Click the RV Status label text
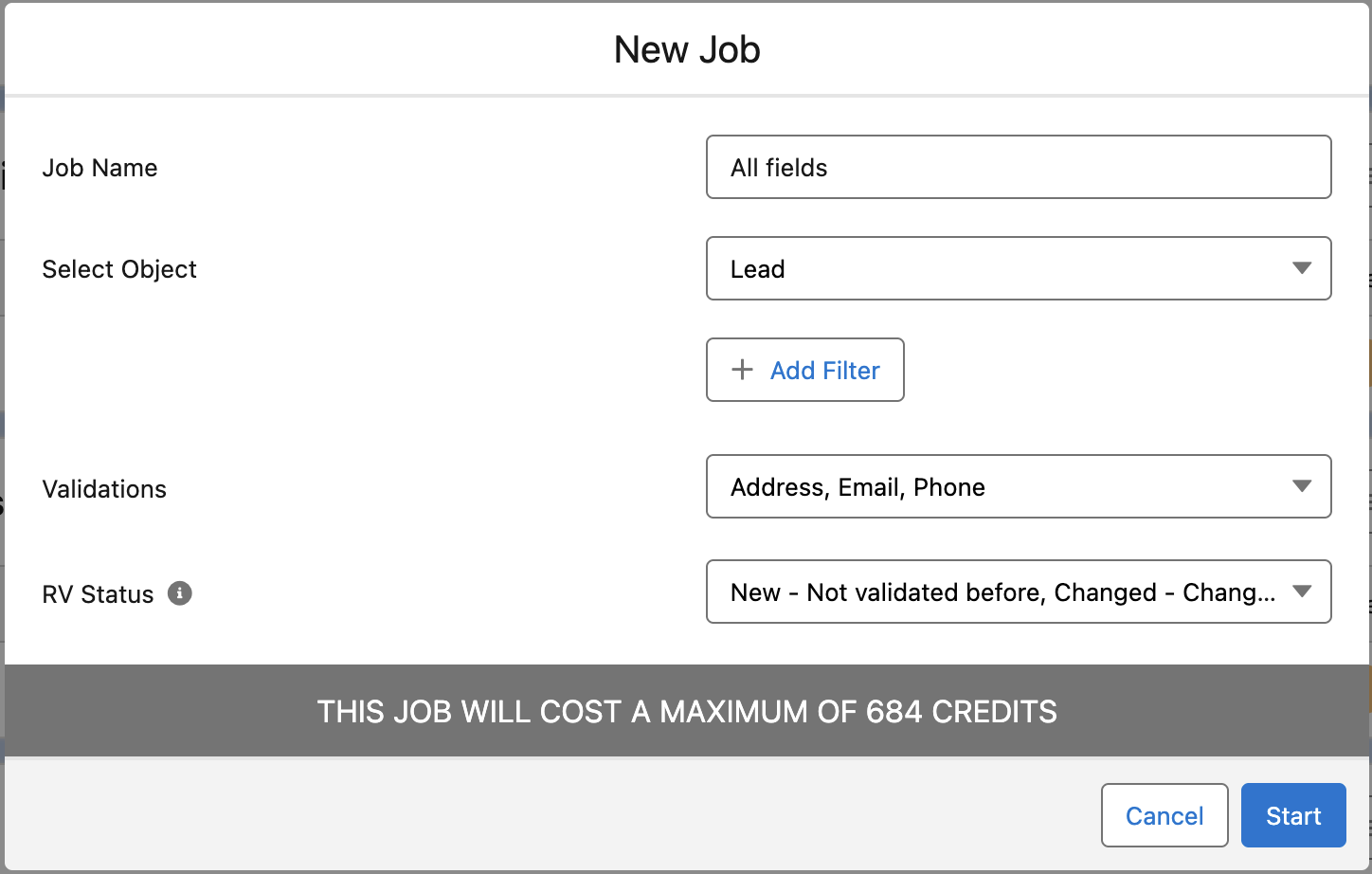 pyautogui.click(x=98, y=594)
